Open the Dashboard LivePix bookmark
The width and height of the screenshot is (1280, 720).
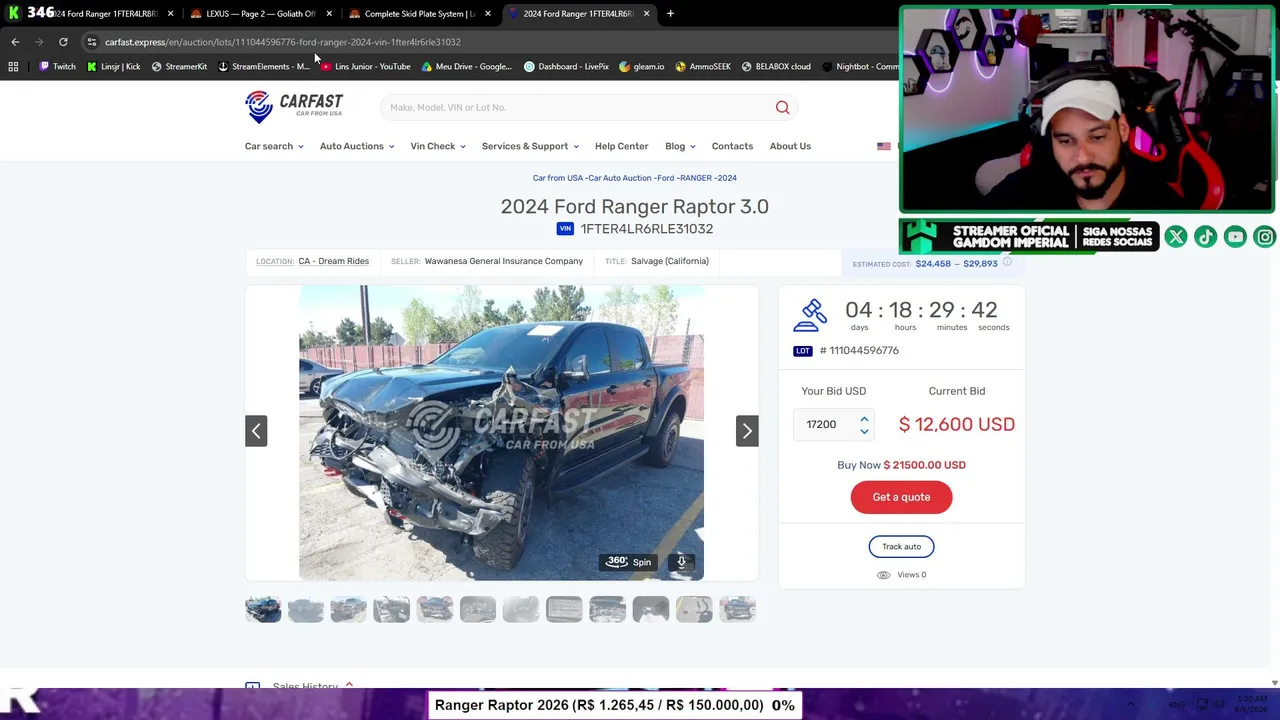click(566, 67)
